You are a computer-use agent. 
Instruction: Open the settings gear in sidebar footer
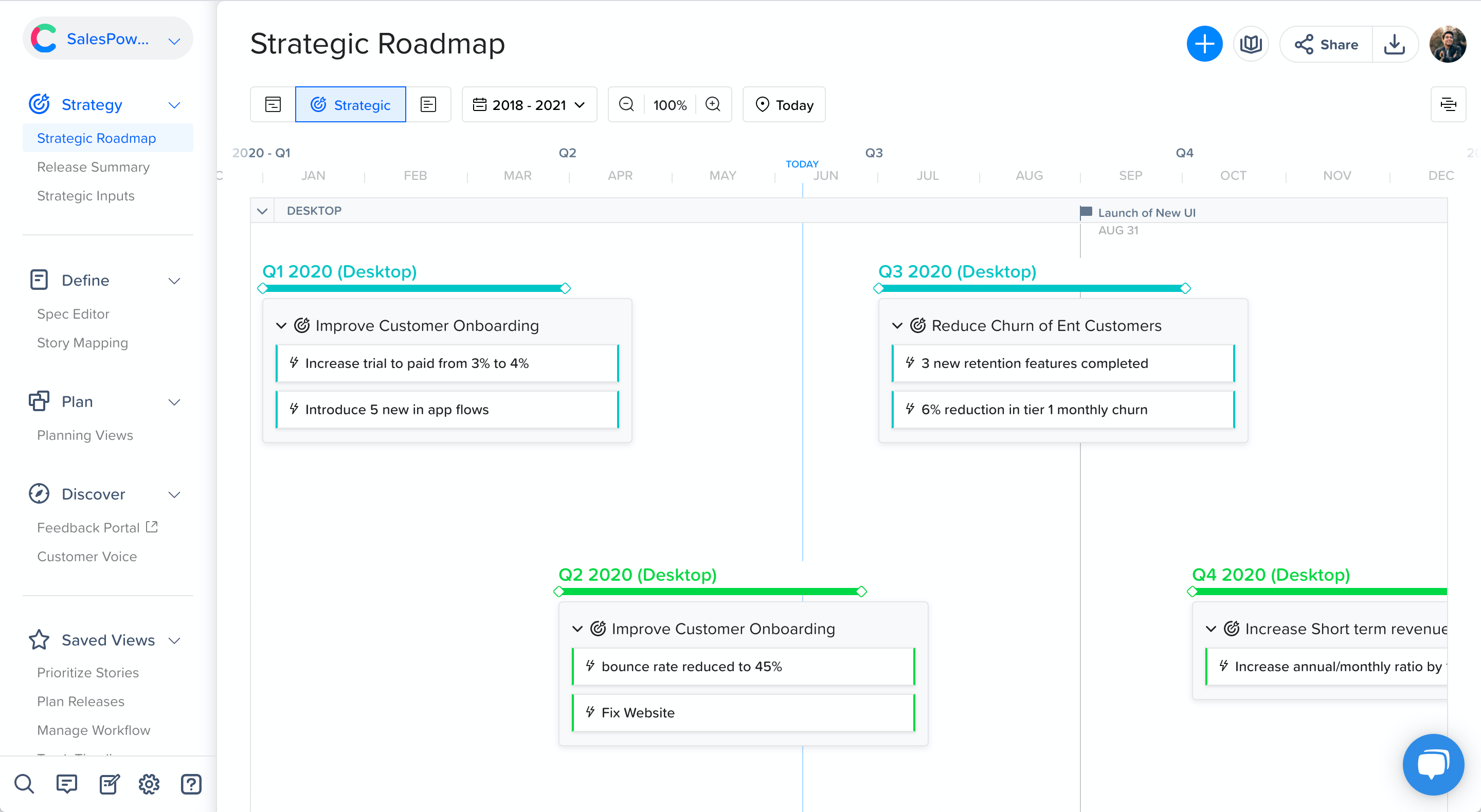click(x=149, y=784)
